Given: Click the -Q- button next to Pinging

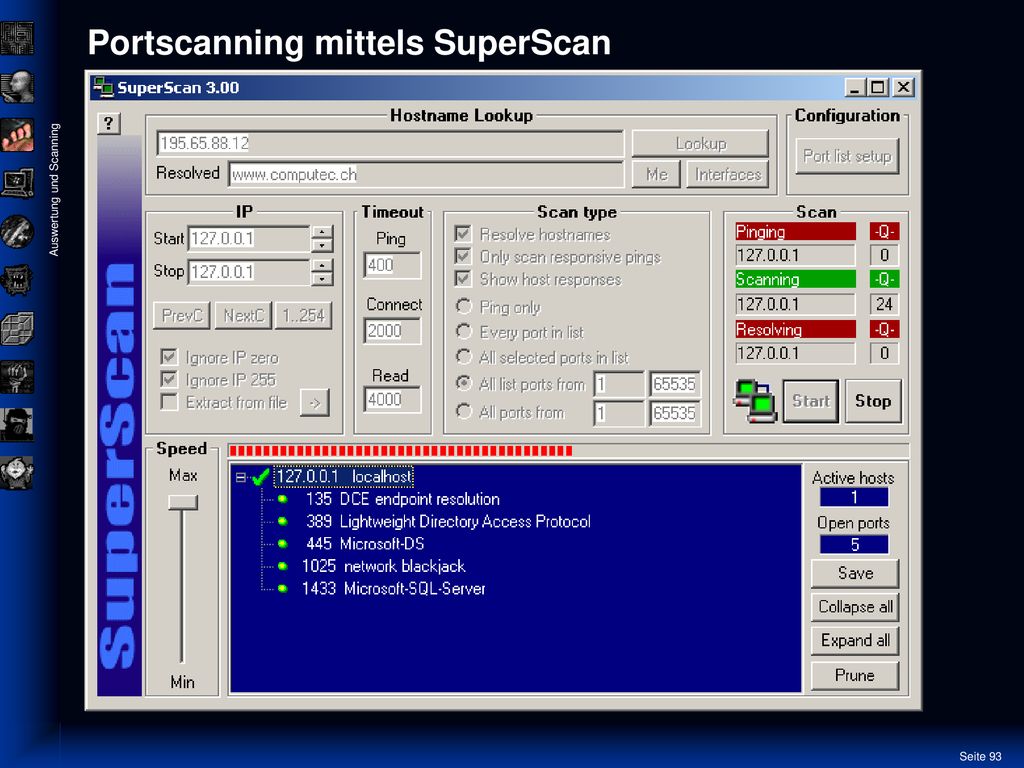Looking at the screenshot, I should 884,232.
